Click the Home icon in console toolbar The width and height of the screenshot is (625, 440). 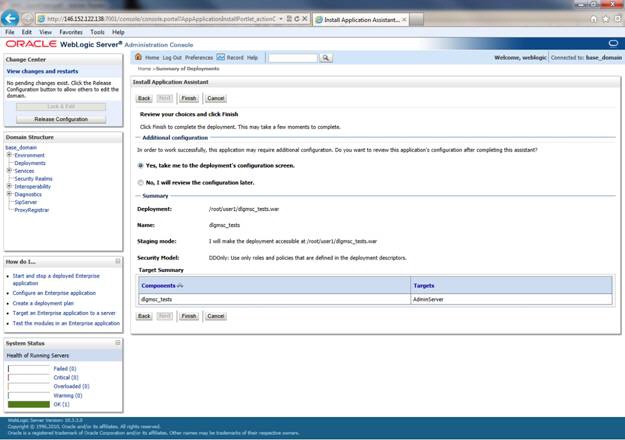[139, 58]
